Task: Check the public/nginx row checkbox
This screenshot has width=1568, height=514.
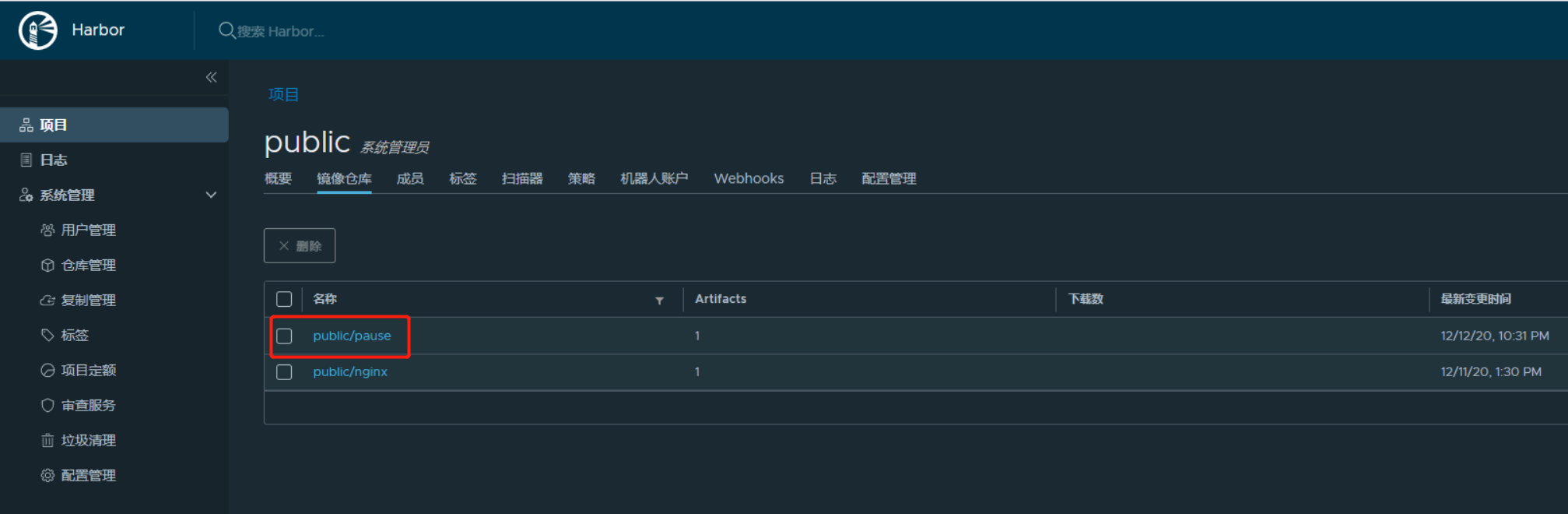Action: (284, 372)
